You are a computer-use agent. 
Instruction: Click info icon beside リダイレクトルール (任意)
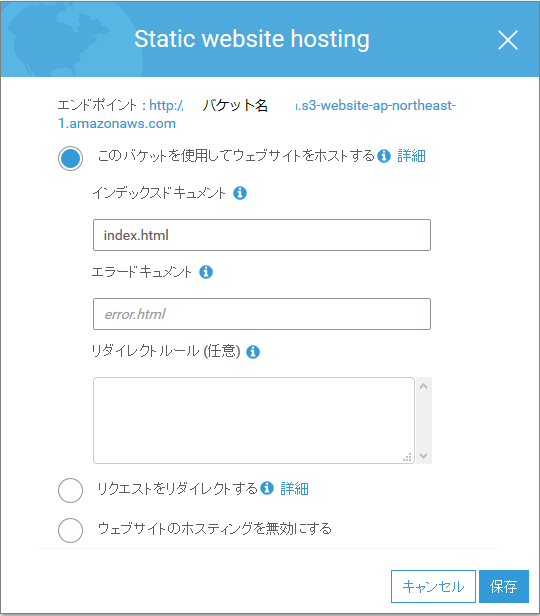click(253, 351)
